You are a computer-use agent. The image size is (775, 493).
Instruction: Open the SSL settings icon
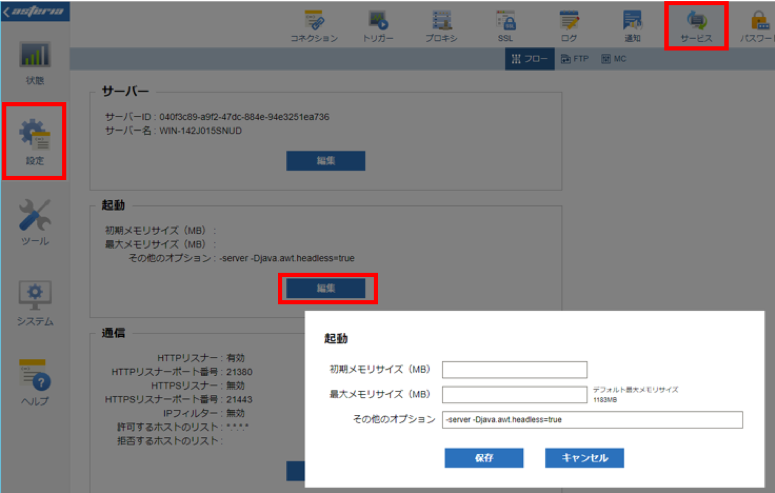505,26
